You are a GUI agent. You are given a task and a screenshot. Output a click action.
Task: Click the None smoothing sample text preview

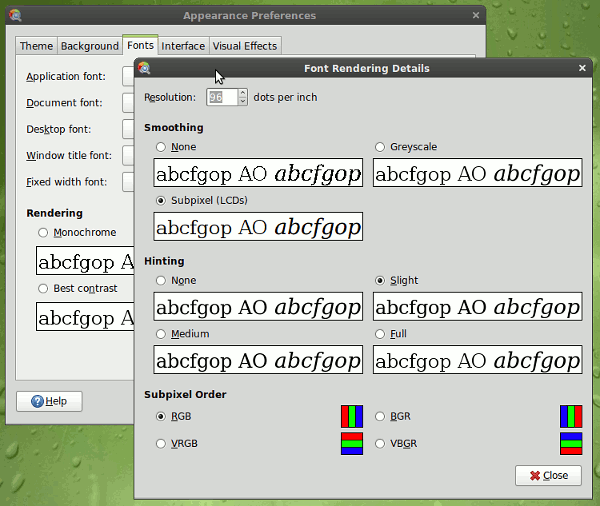[x=258, y=173]
